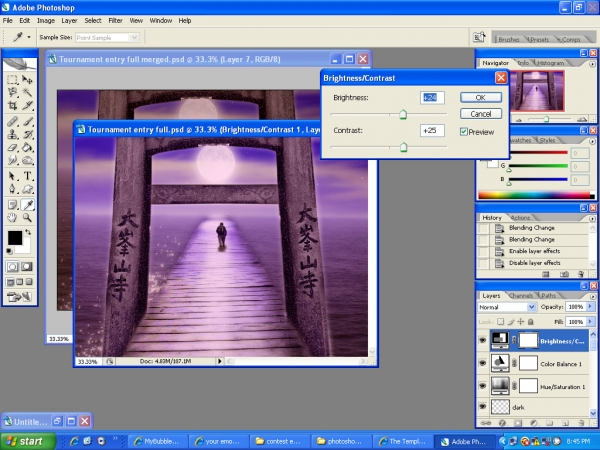Switch to Quick Mask mode
The image size is (600, 450).
pos(27,267)
